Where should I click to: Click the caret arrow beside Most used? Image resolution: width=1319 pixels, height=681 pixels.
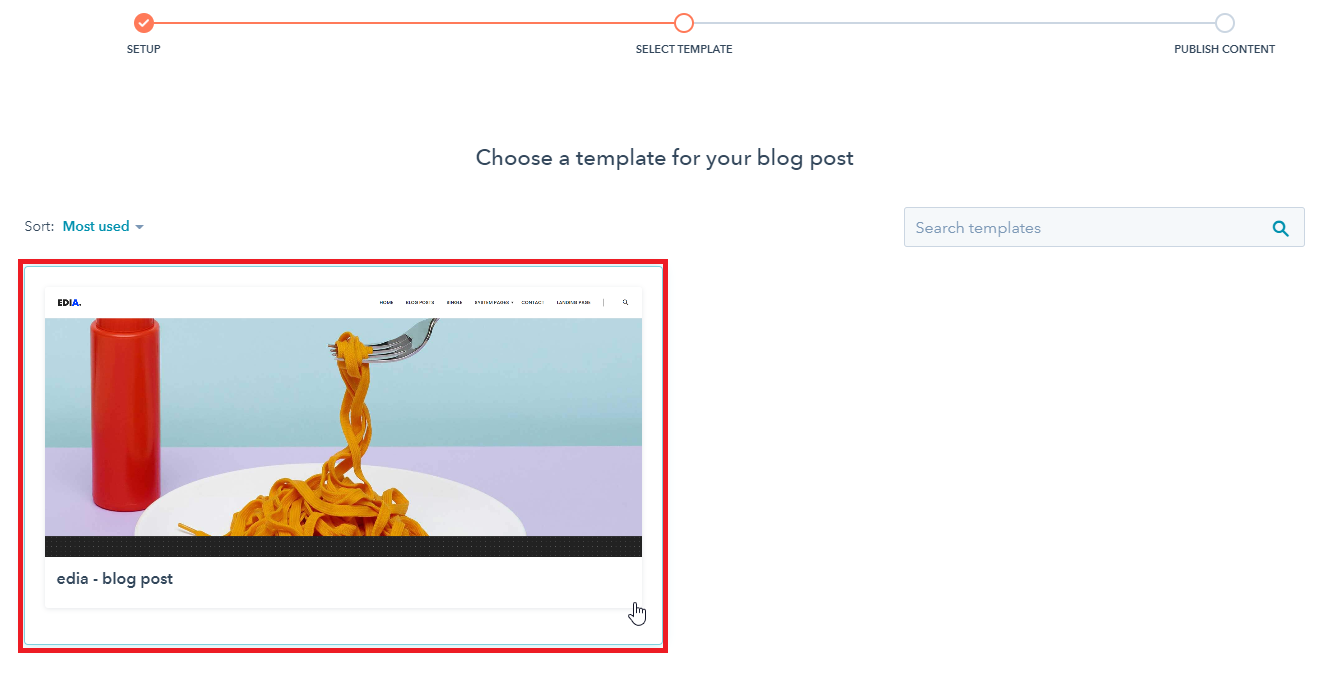point(139,227)
